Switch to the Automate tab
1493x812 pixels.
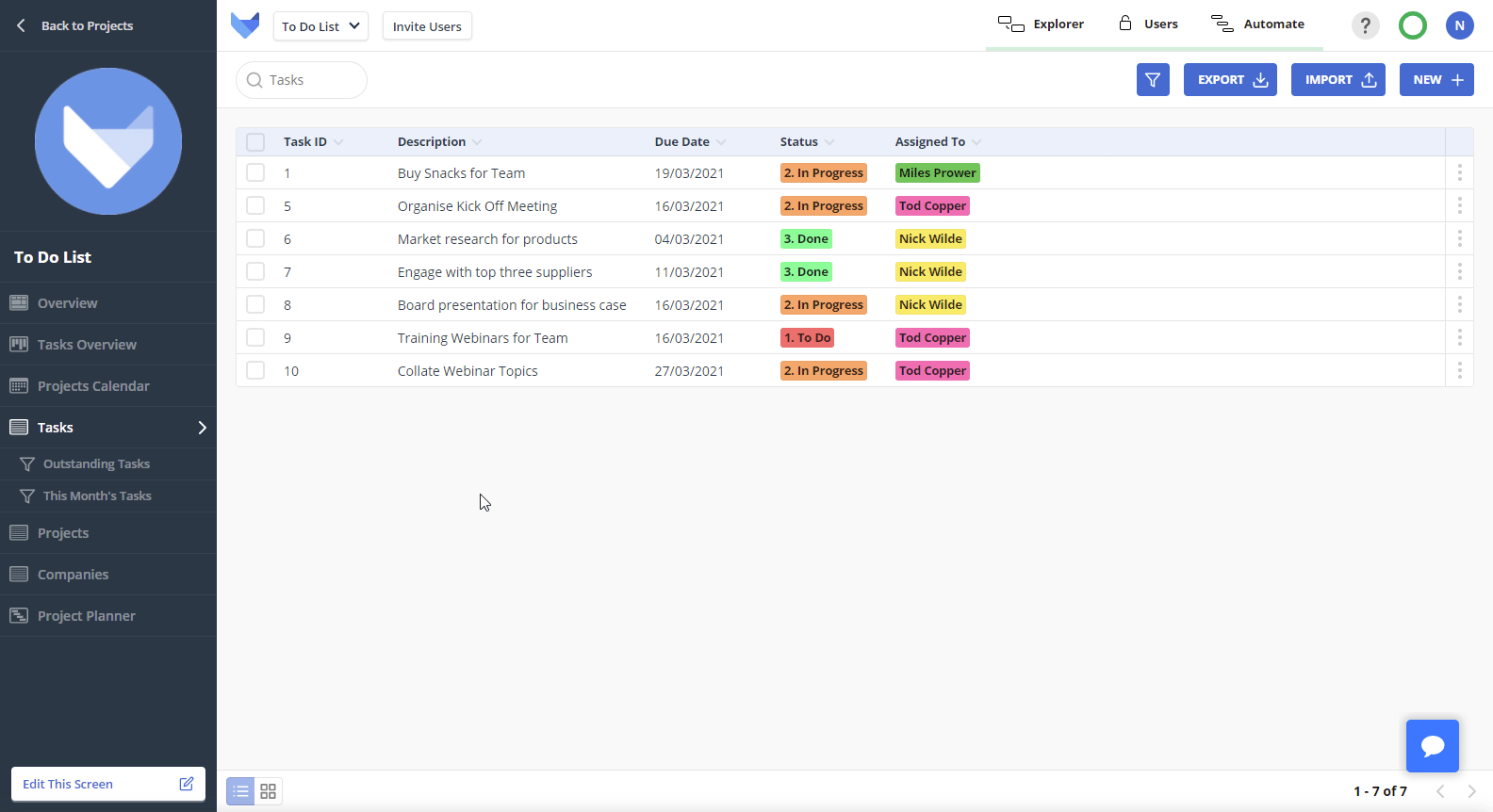click(1258, 24)
